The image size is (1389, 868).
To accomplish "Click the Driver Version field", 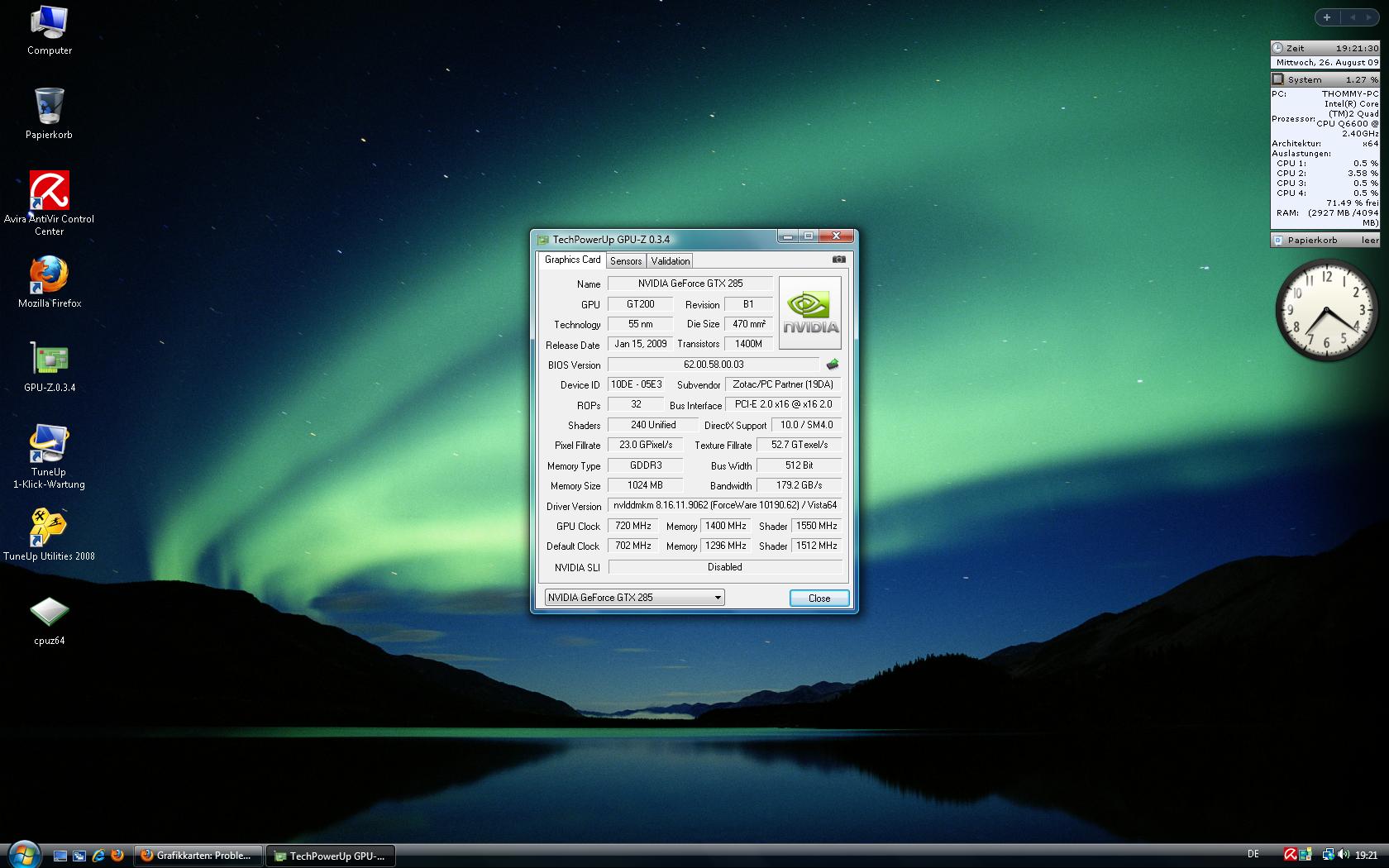I will [x=725, y=505].
